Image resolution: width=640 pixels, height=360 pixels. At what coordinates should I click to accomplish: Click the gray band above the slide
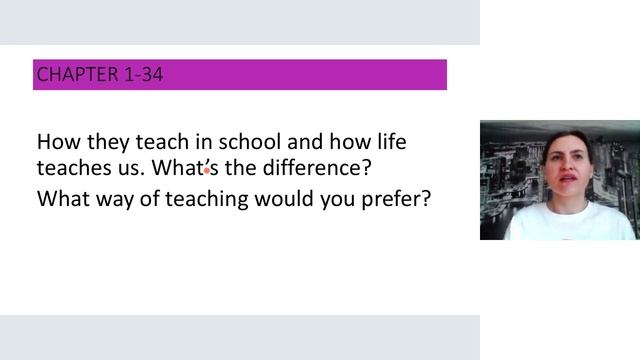(240, 22)
